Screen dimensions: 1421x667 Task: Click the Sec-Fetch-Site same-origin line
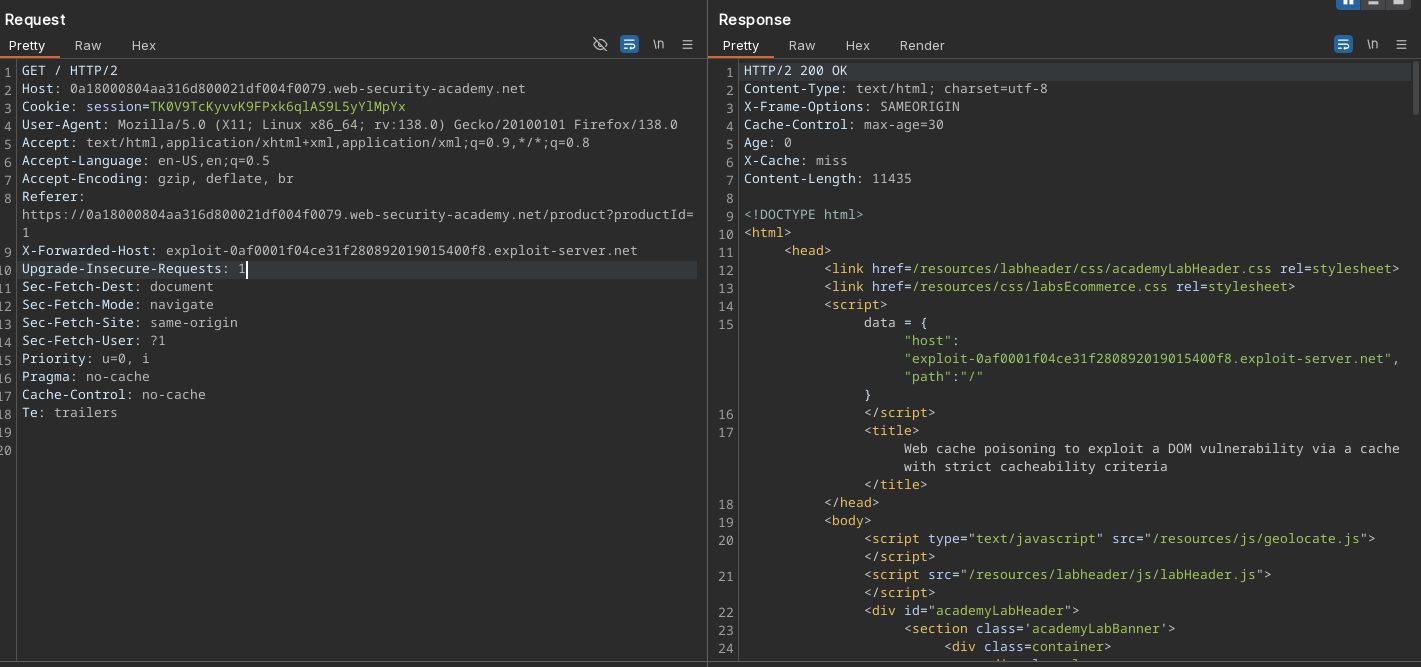click(x=130, y=322)
